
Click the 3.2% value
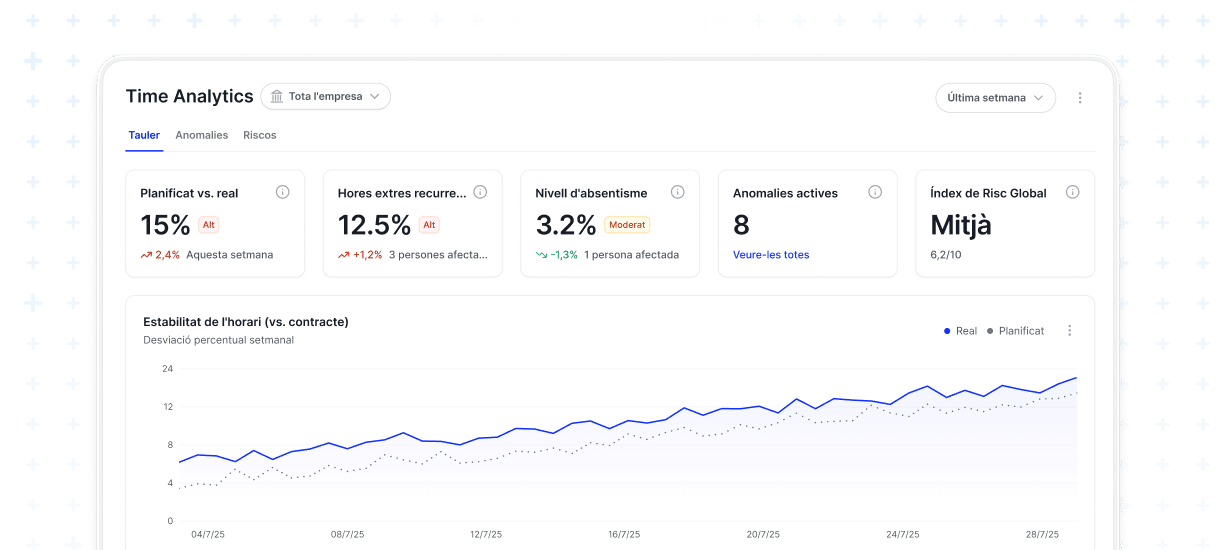566,225
